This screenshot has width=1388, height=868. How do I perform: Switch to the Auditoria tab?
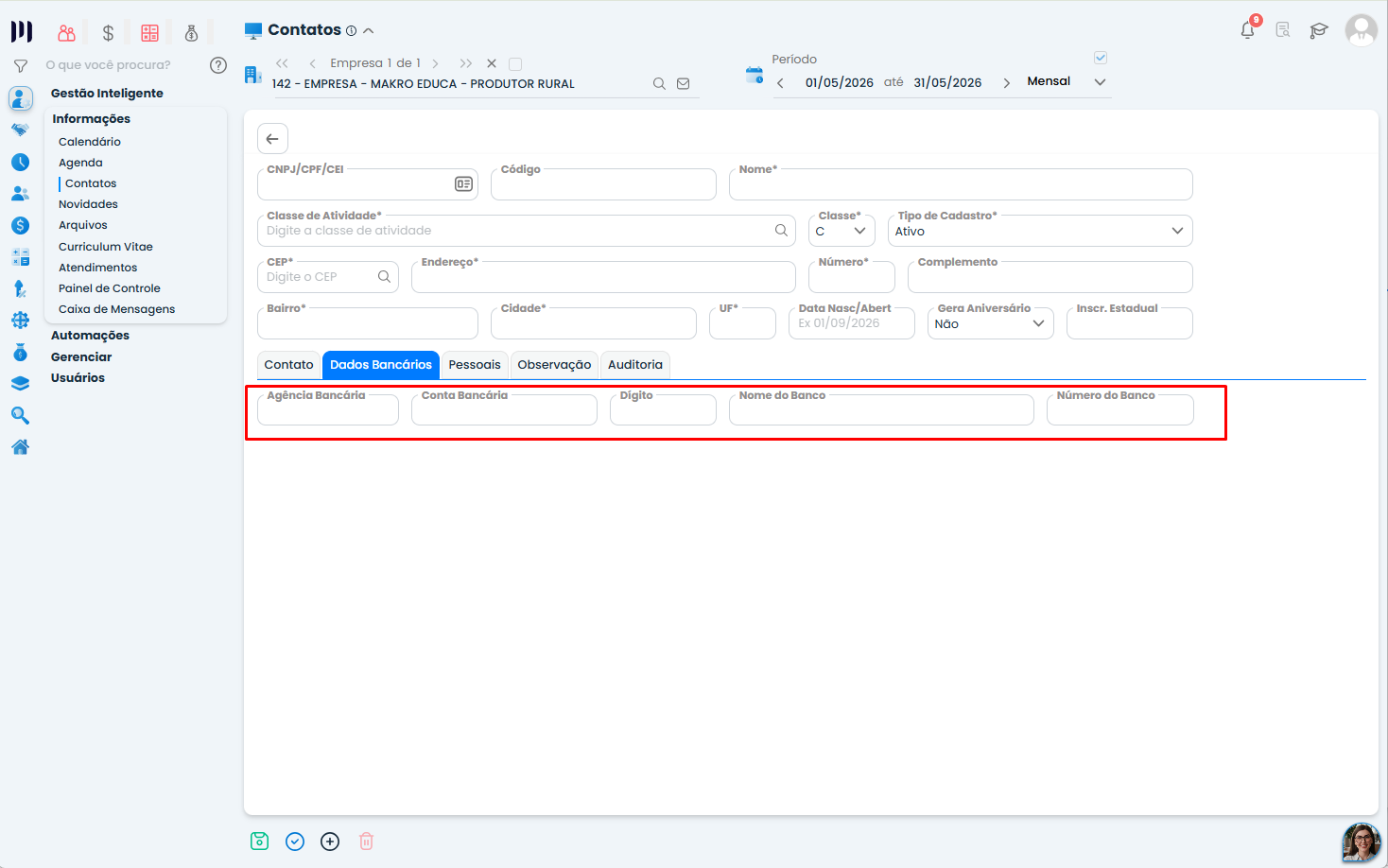[635, 365]
